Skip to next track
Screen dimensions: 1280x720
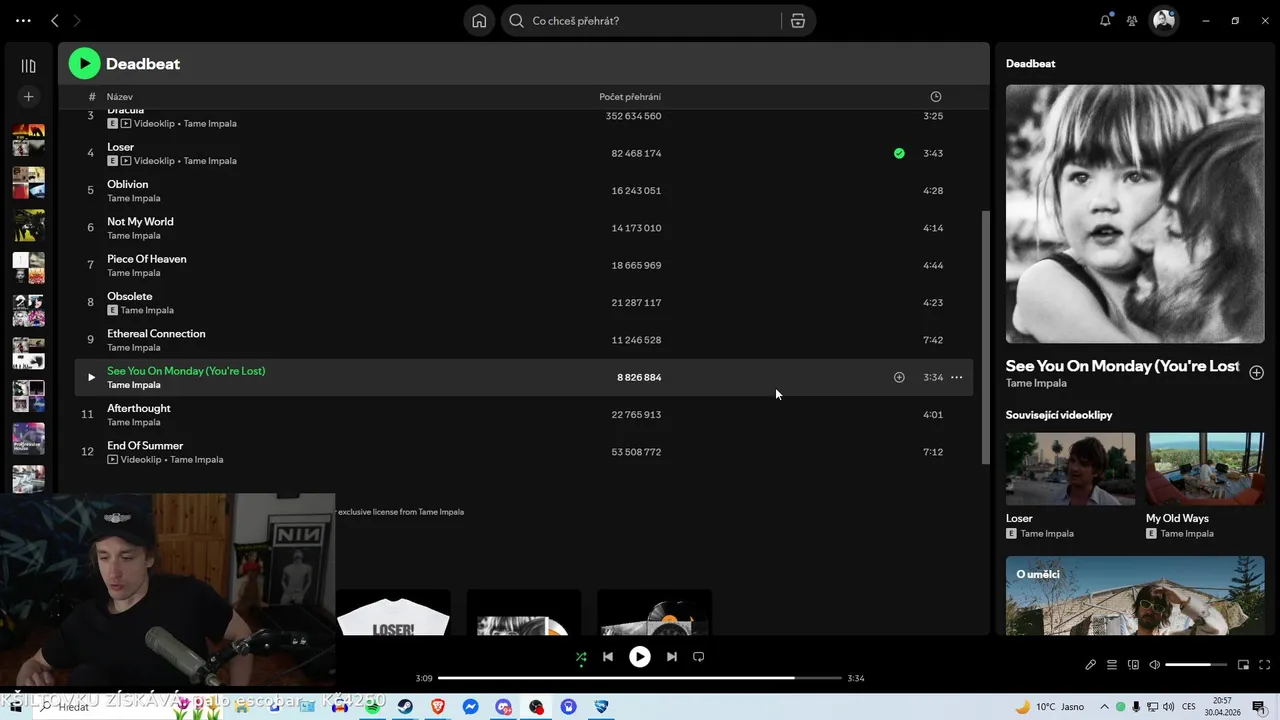click(x=672, y=657)
